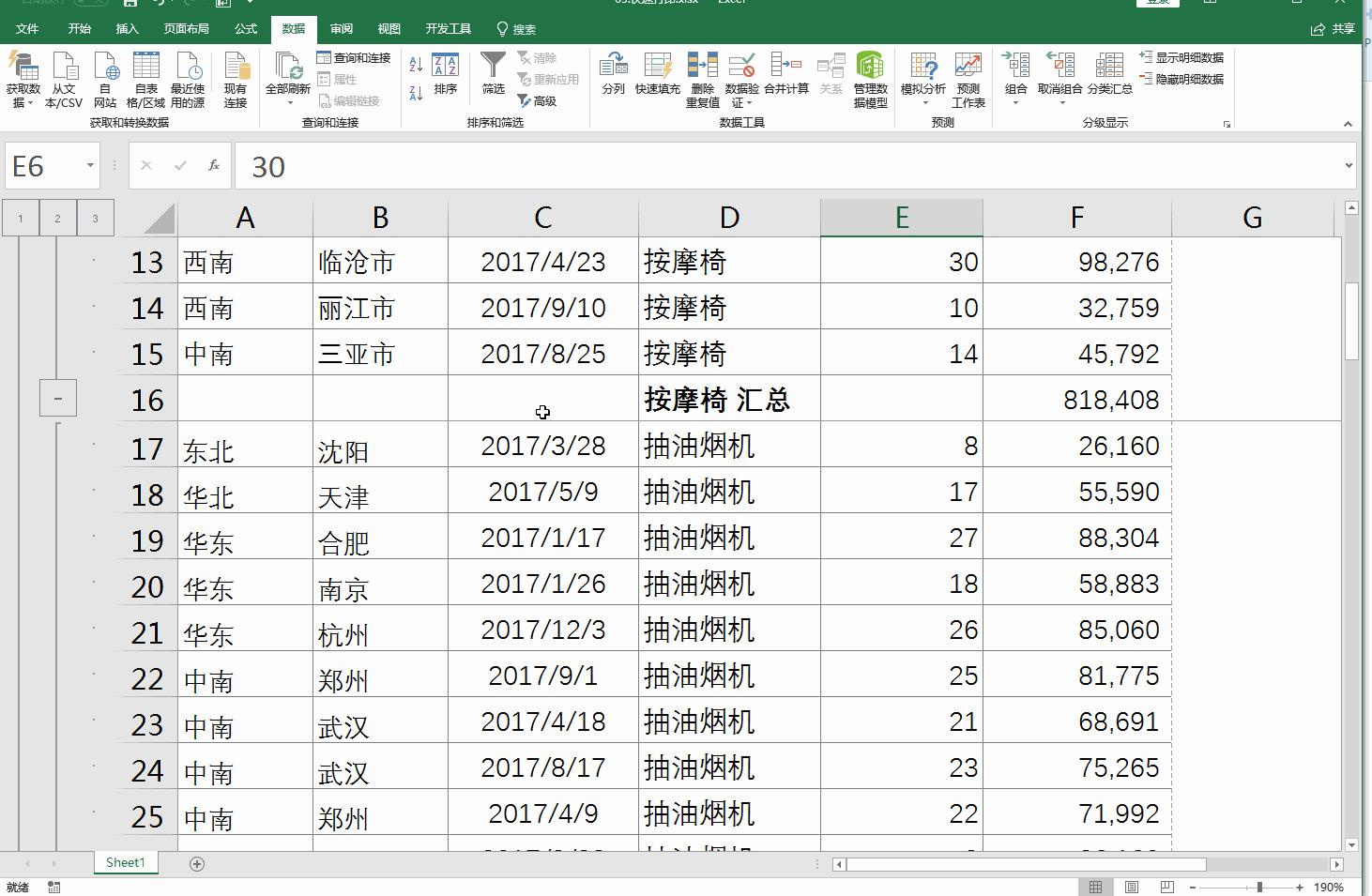Viewport: 1372px width, 896px height.
Task: Open the 获取数据 dropdown
Action: click(x=23, y=79)
